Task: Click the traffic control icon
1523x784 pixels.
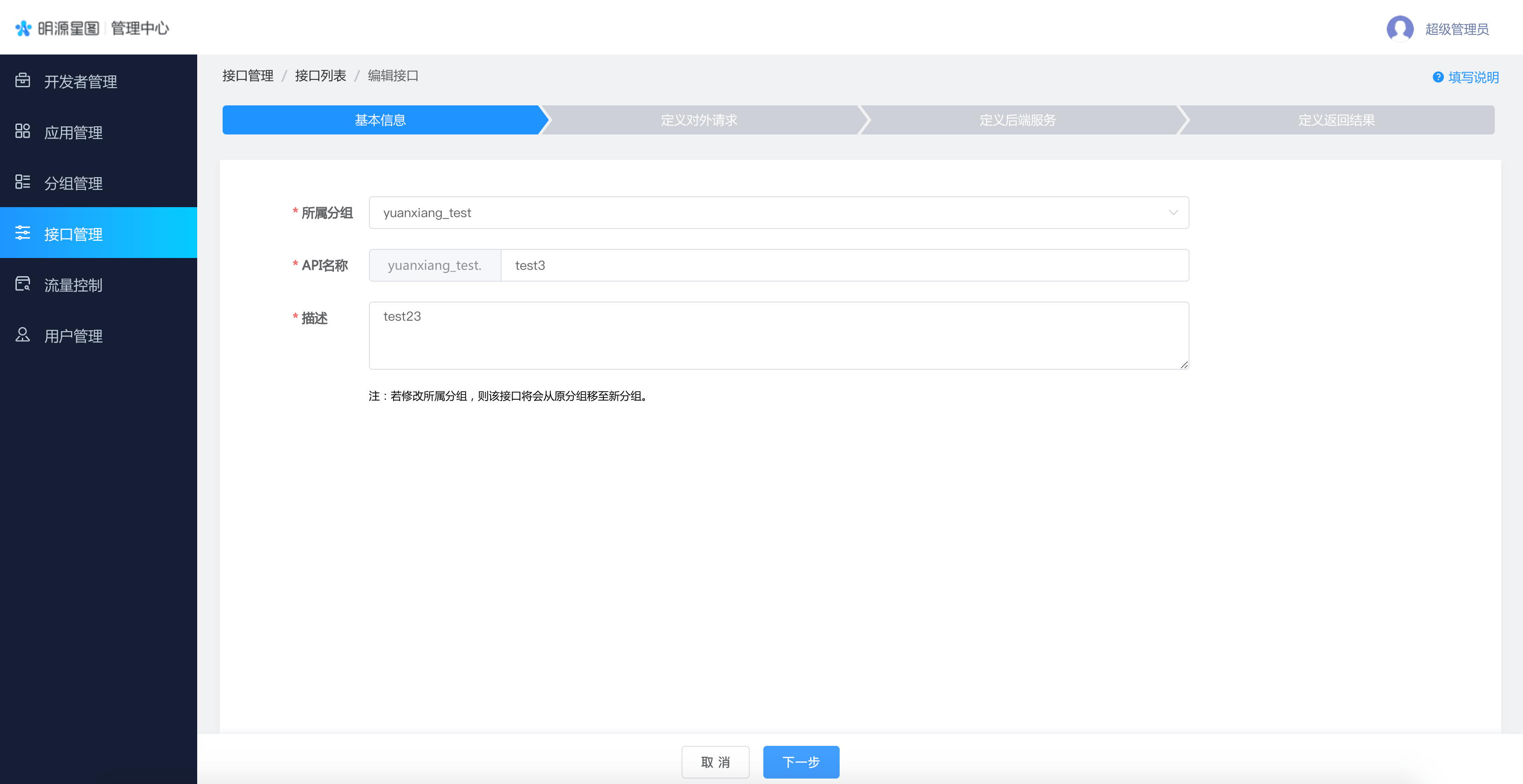Action: tap(22, 284)
